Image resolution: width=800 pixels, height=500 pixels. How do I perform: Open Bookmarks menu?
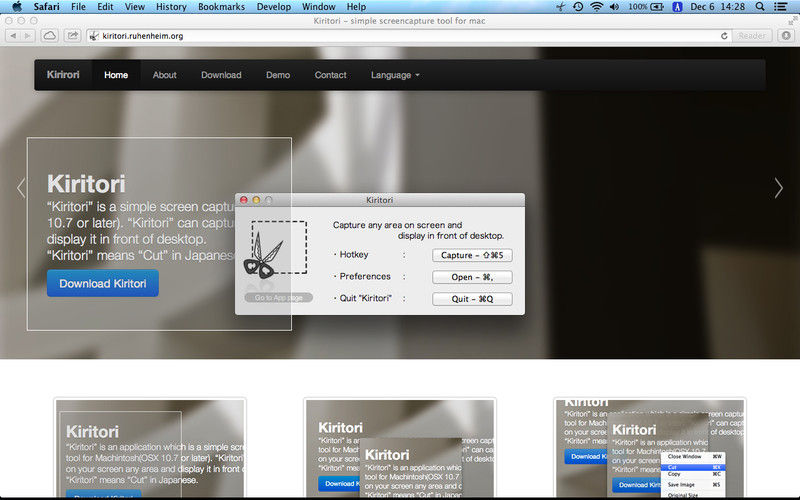pos(221,7)
